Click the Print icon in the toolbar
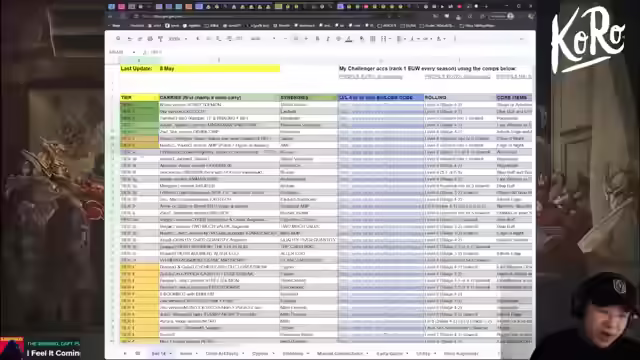 [x=150, y=39]
